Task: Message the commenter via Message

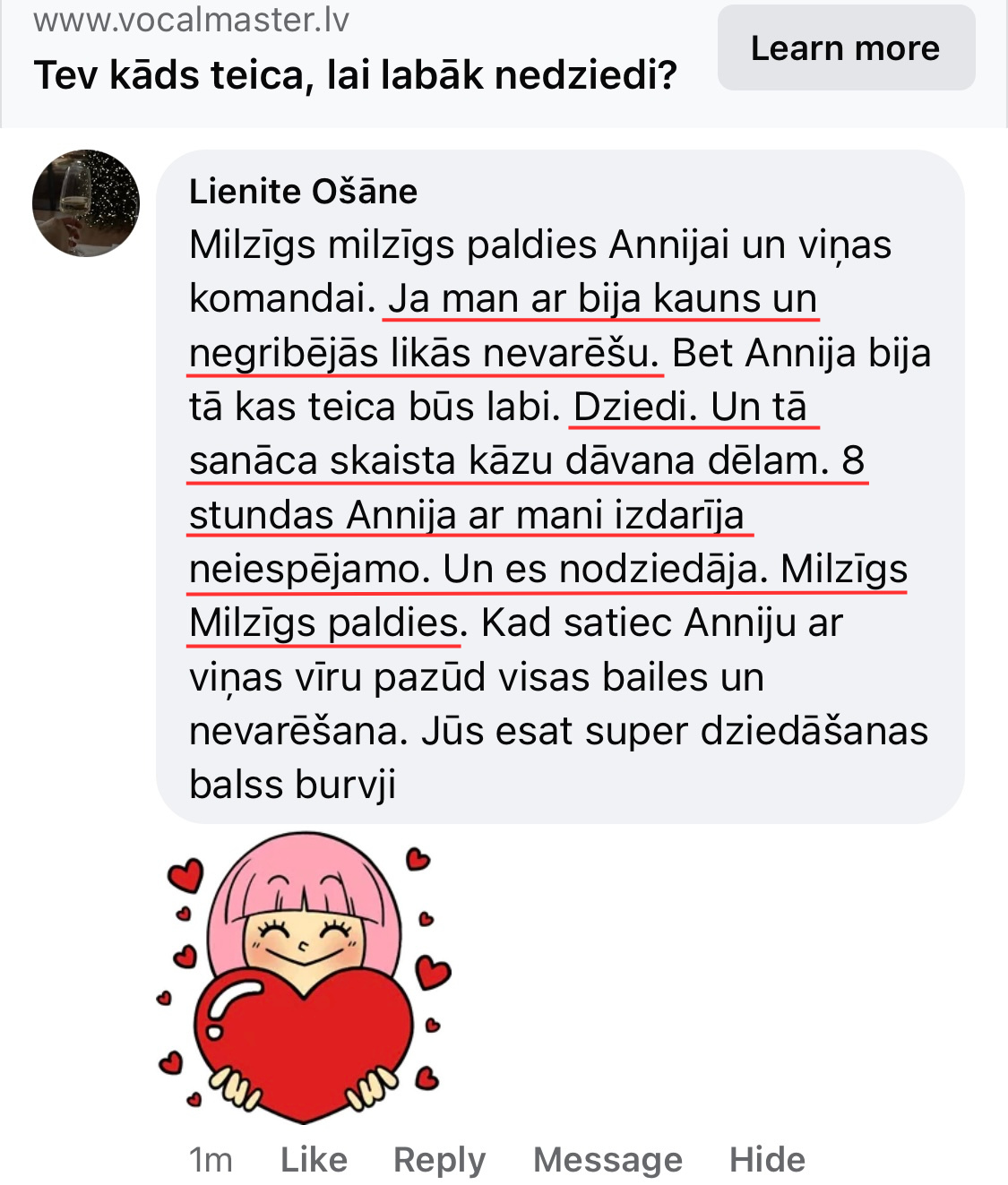Action: (607, 1159)
